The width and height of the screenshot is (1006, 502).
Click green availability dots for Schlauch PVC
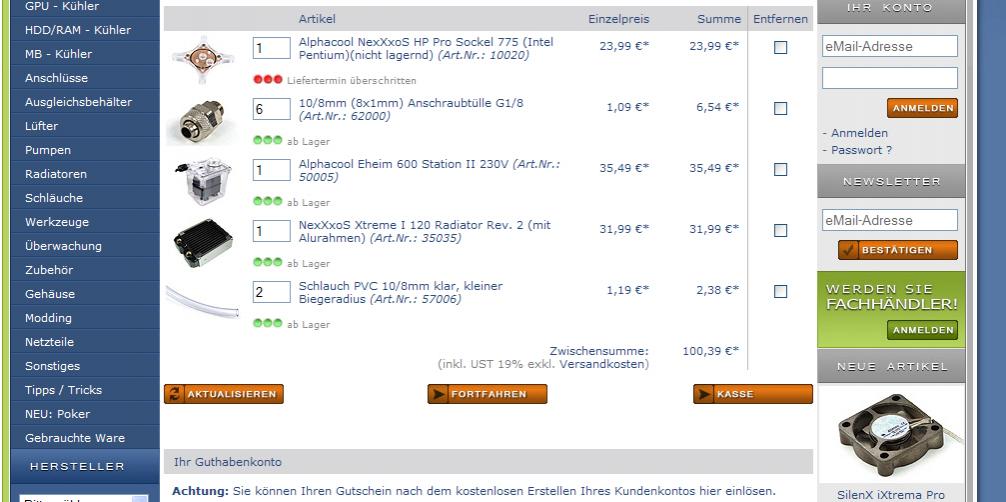pyautogui.click(x=268, y=324)
